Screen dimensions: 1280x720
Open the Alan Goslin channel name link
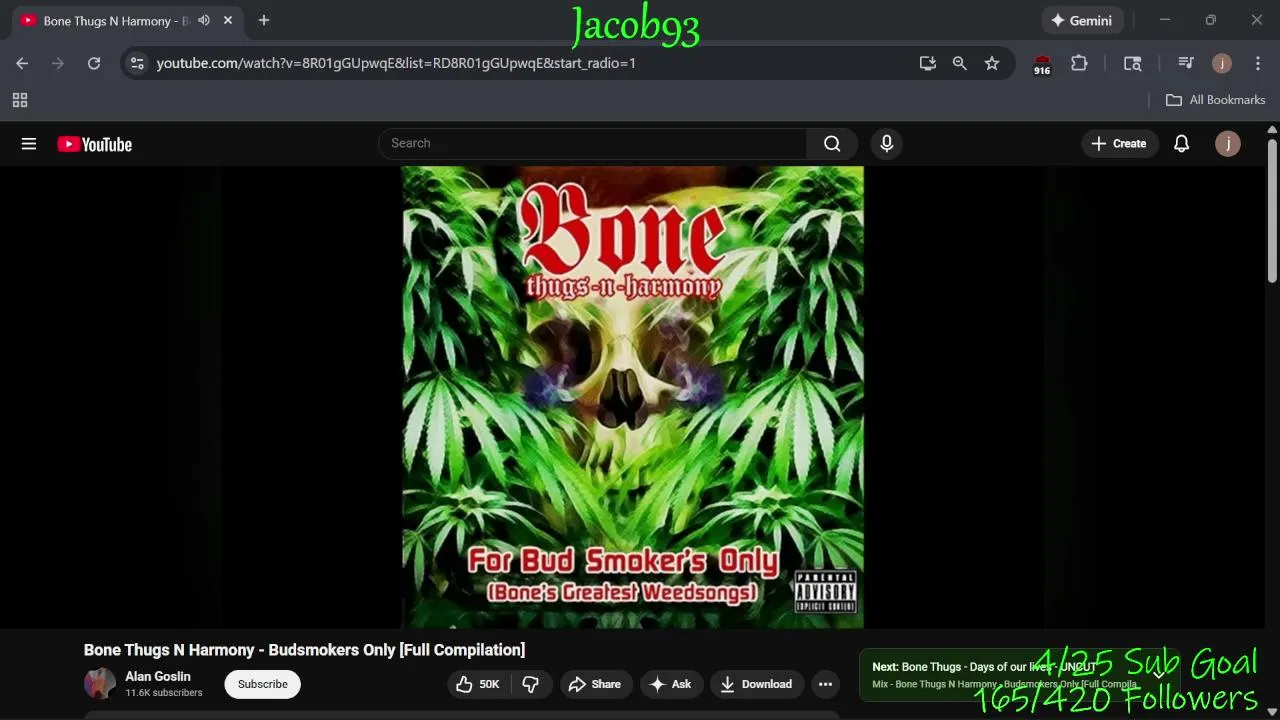pos(158,677)
